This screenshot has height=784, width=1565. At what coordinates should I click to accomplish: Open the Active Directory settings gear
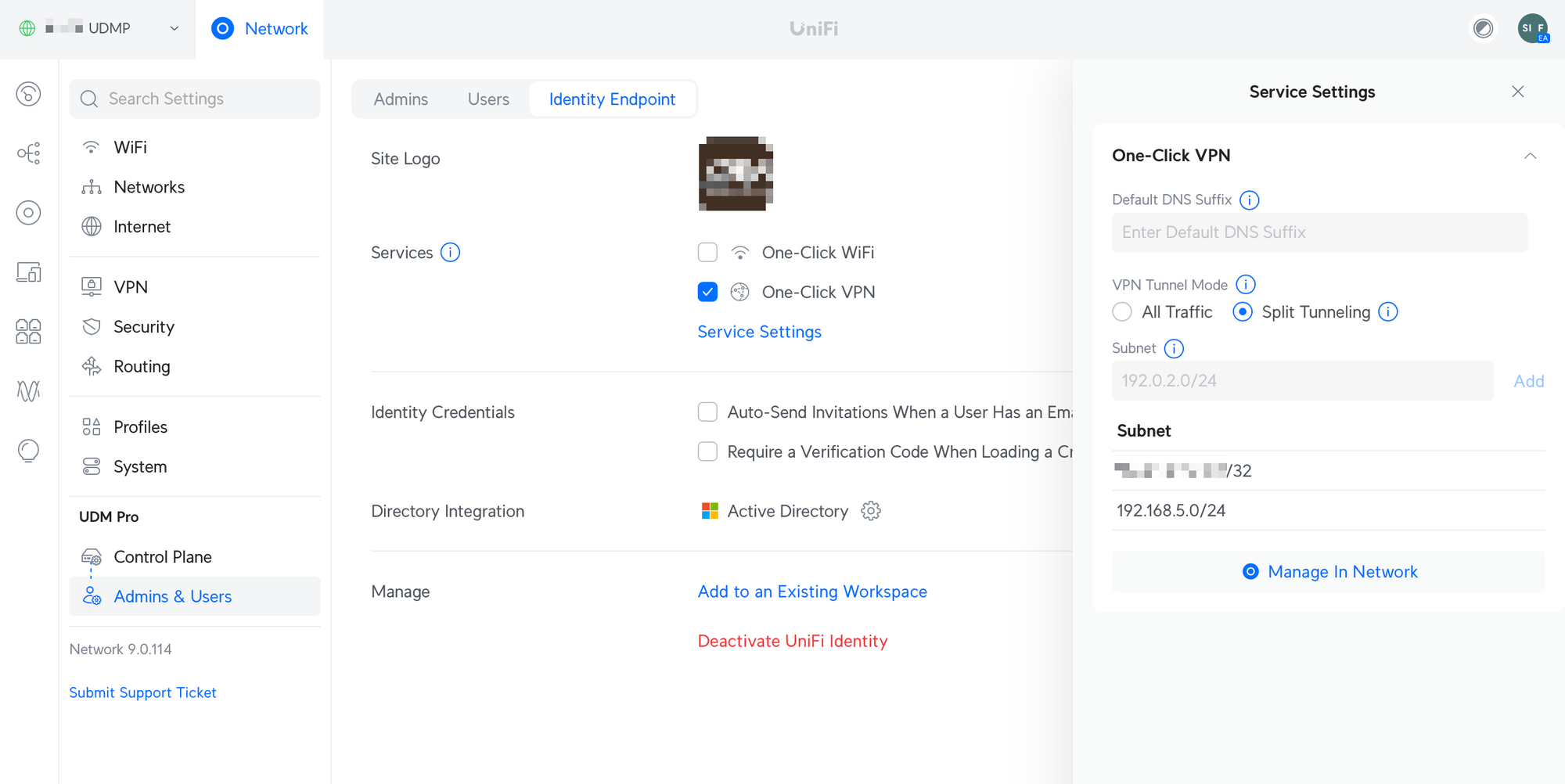tap(870, 511)
